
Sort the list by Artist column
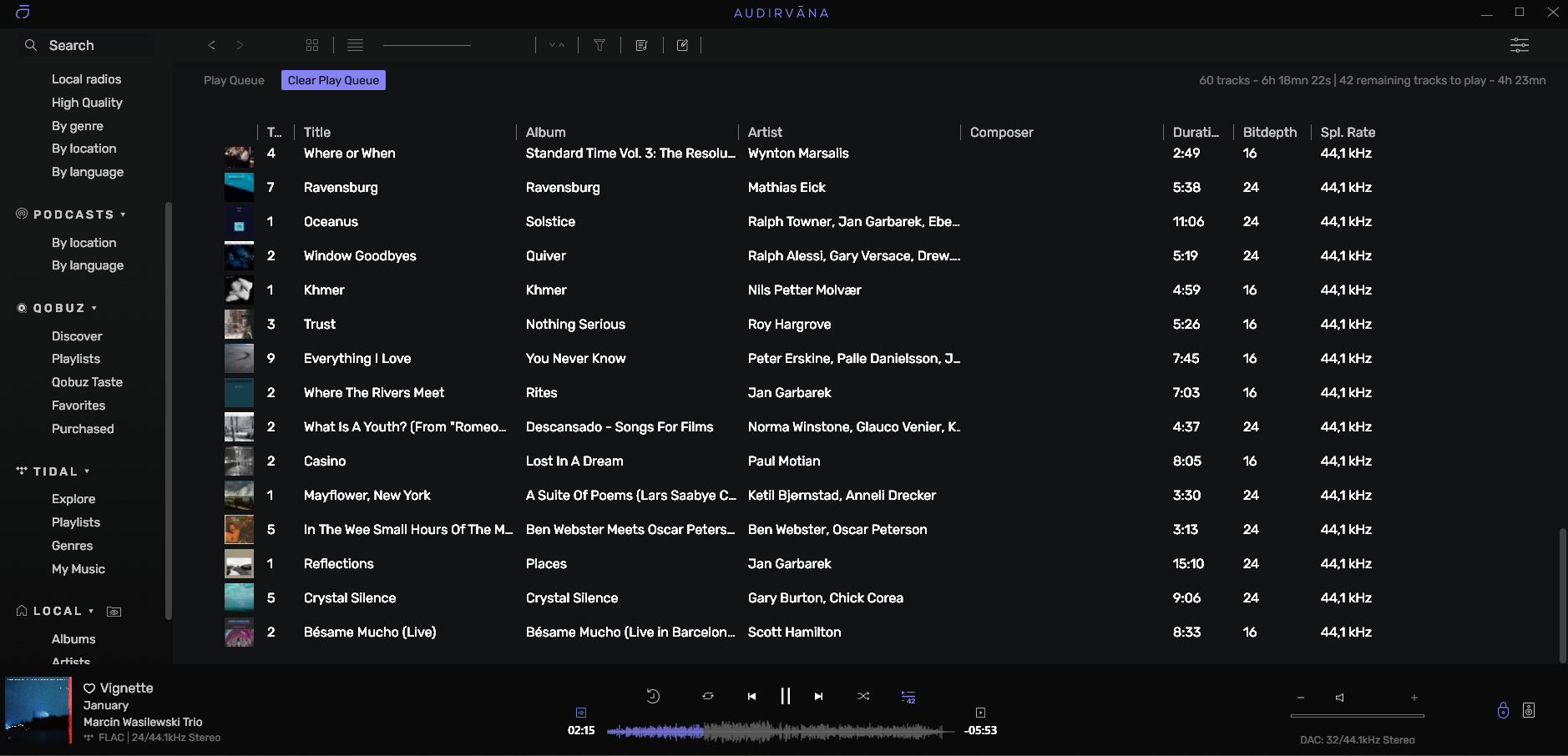[x=765, y=132]
